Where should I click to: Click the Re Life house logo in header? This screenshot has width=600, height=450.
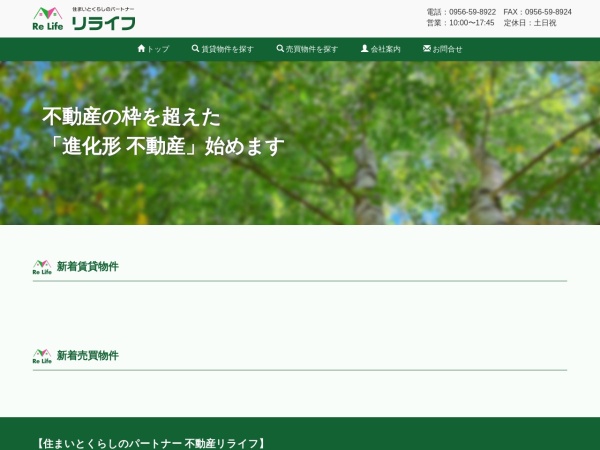click(x=48, y=18)
